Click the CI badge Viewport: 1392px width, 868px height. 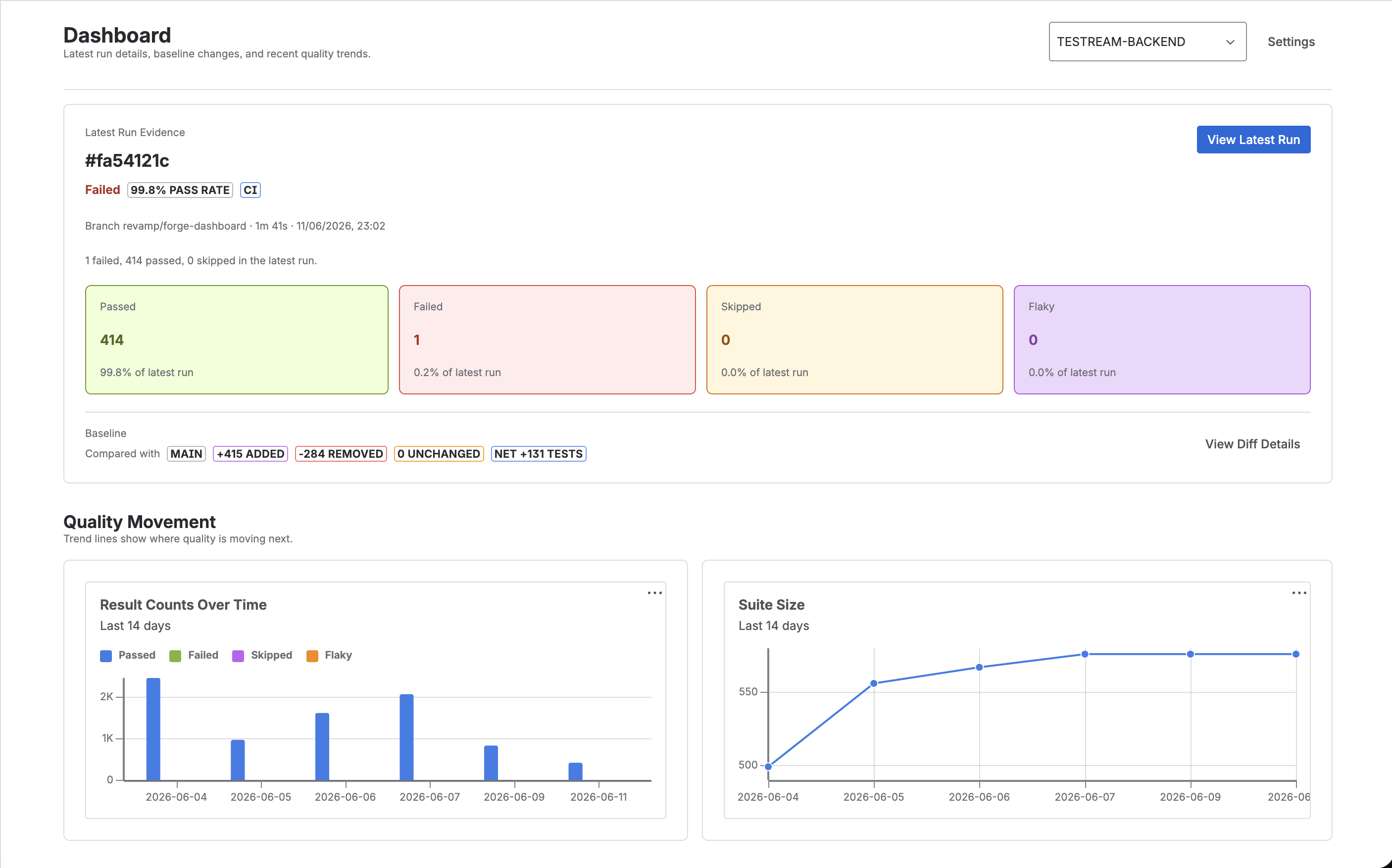click(250, 190)
